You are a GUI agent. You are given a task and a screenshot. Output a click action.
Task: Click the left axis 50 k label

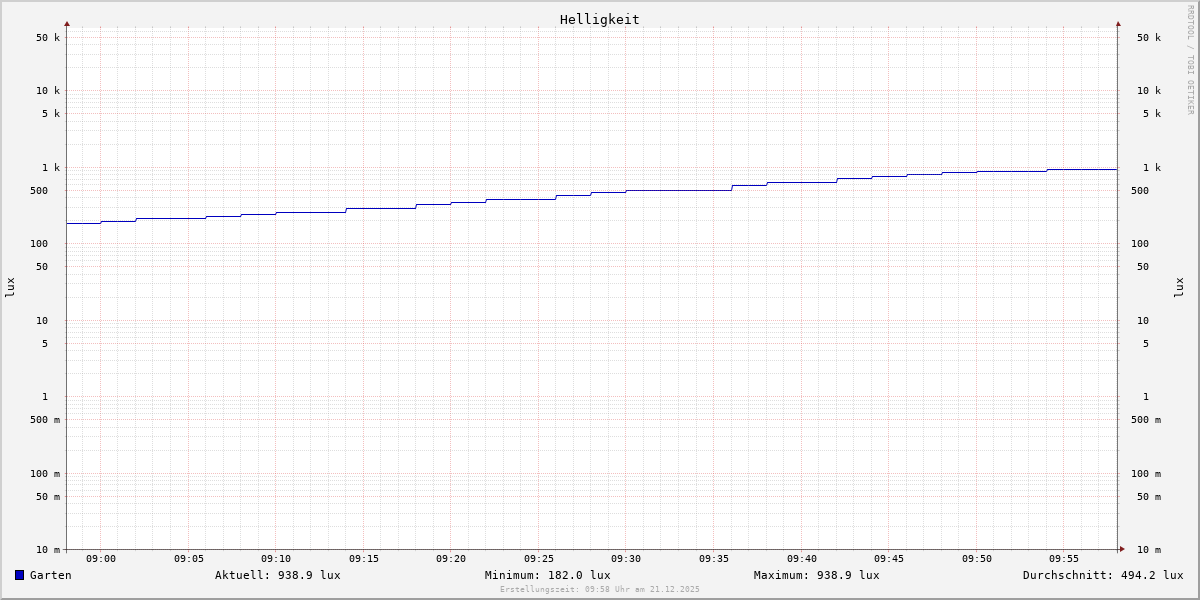point(48,38)
